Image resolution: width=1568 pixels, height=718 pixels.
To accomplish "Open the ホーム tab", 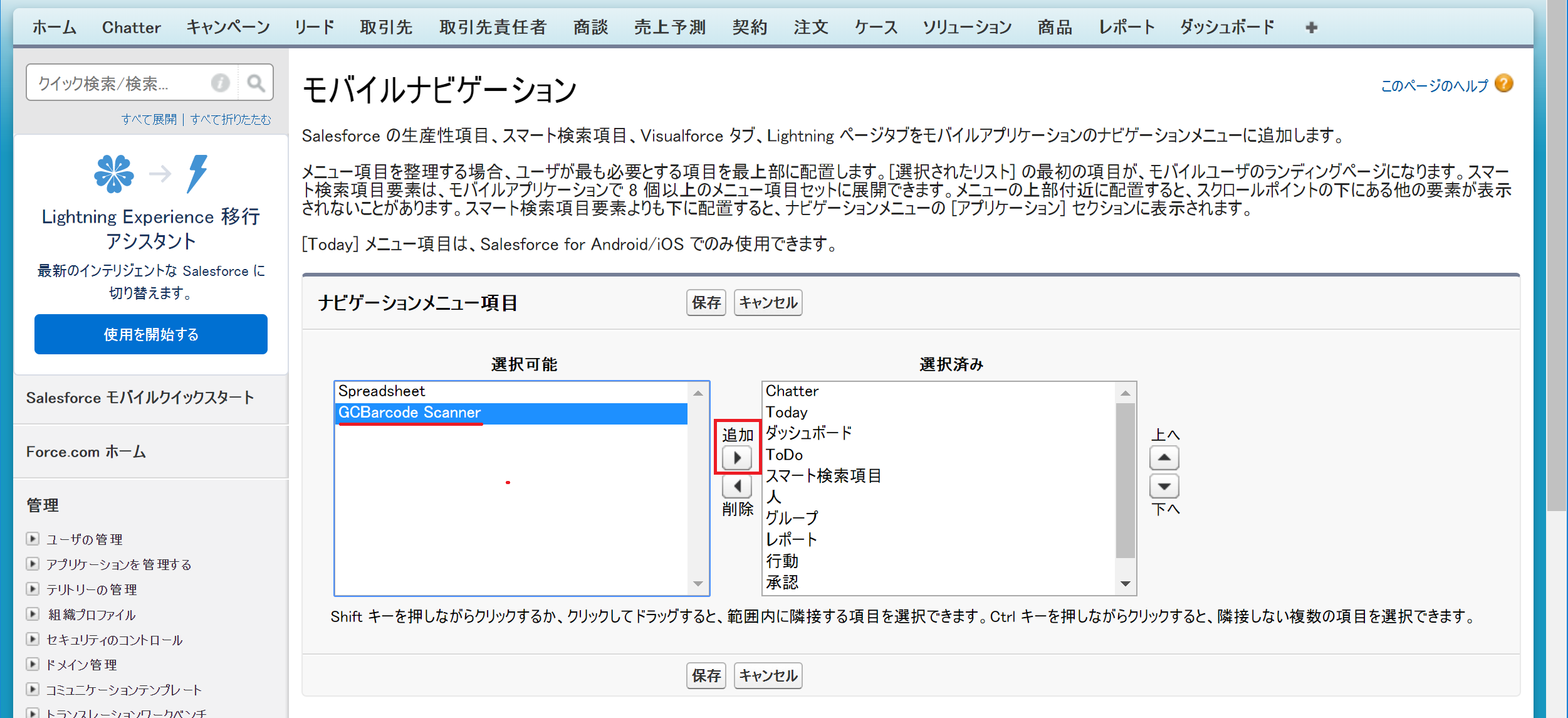I will click(54, 27).
